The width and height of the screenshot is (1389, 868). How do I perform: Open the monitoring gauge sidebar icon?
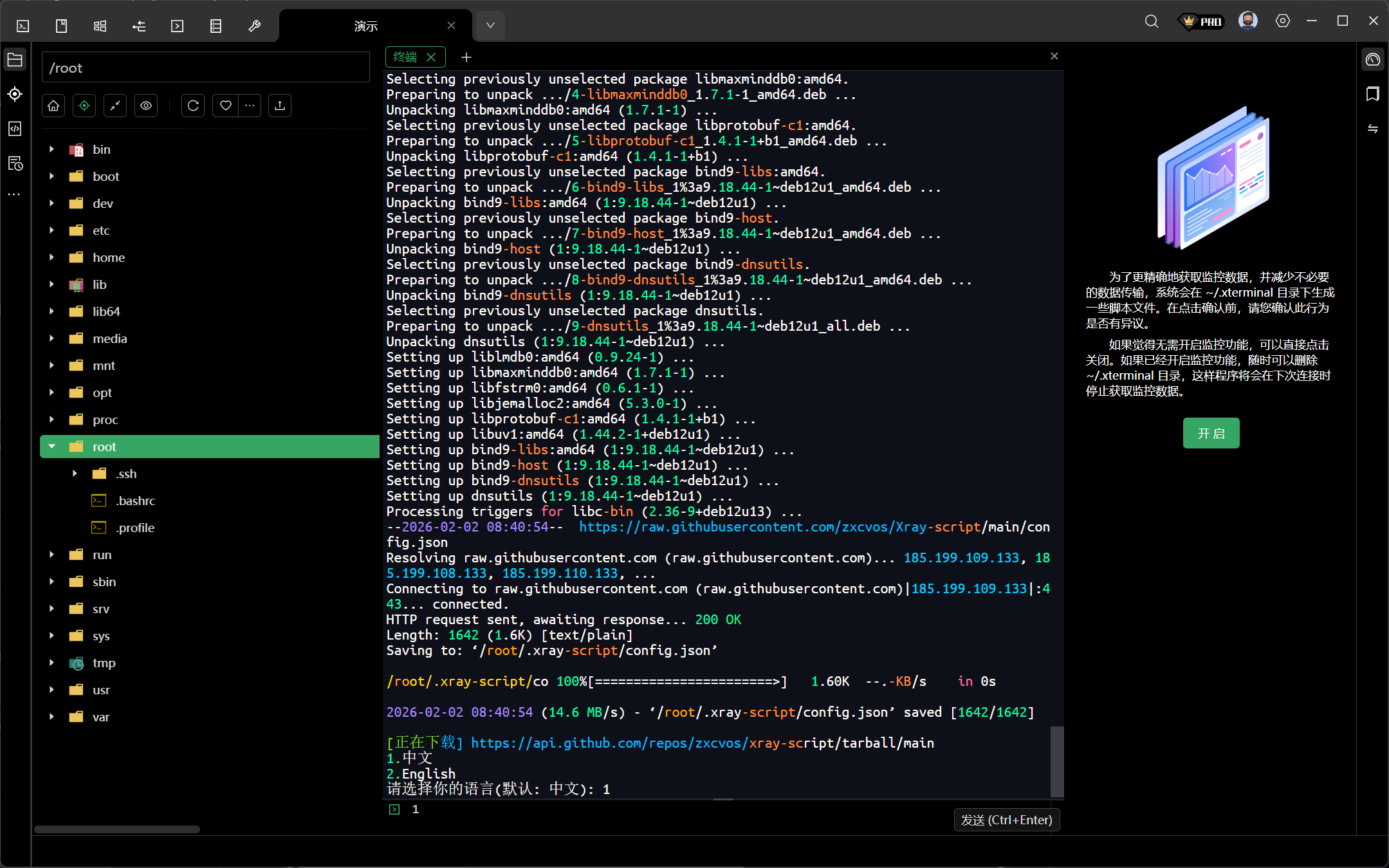click(x=1372, y=60)
